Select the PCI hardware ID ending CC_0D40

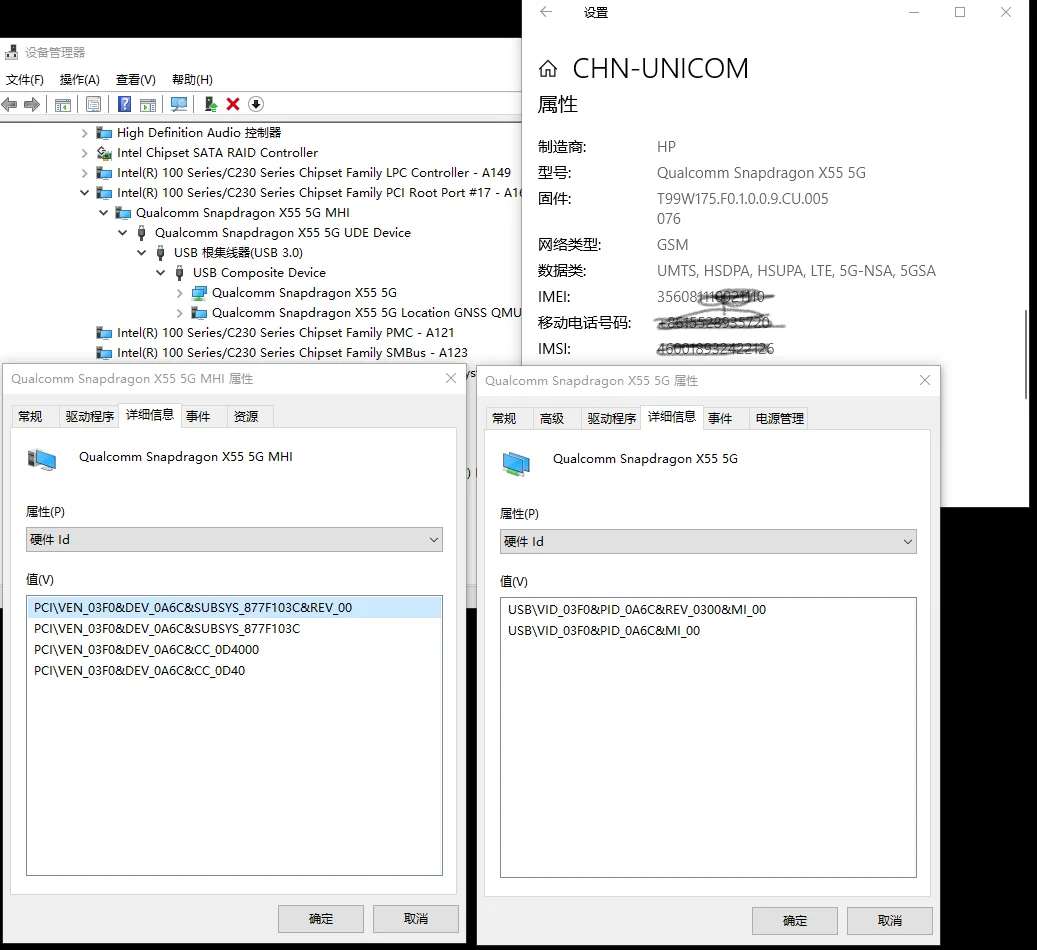[234, 671]
